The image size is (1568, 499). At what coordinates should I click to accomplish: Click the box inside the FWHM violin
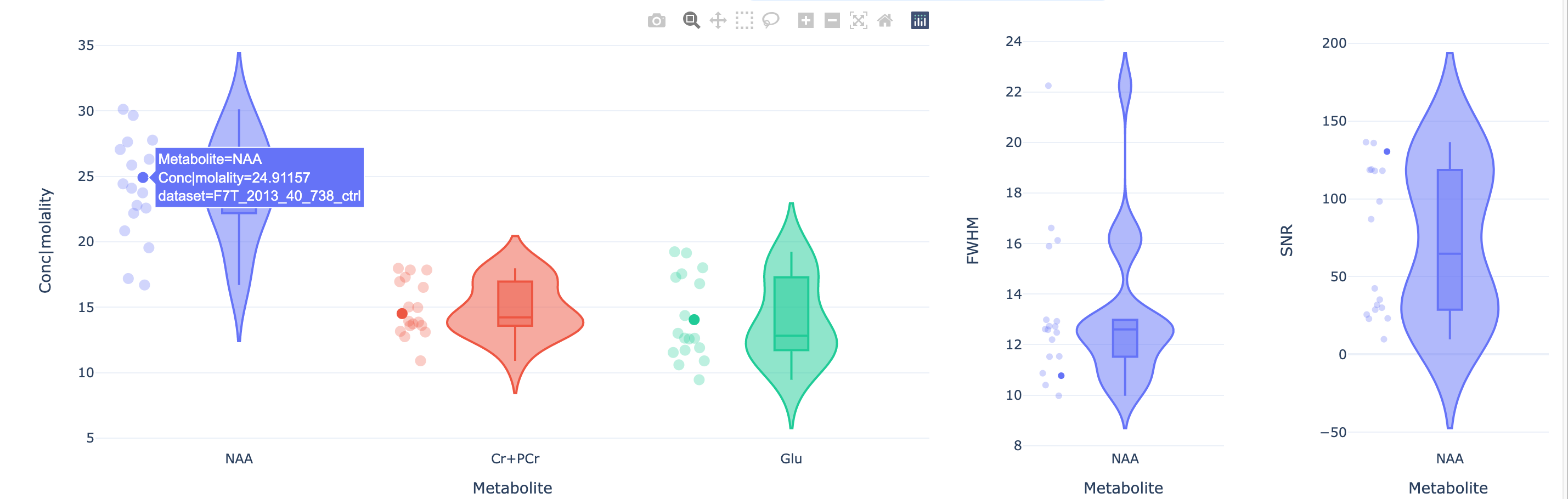pos(1125,338)
